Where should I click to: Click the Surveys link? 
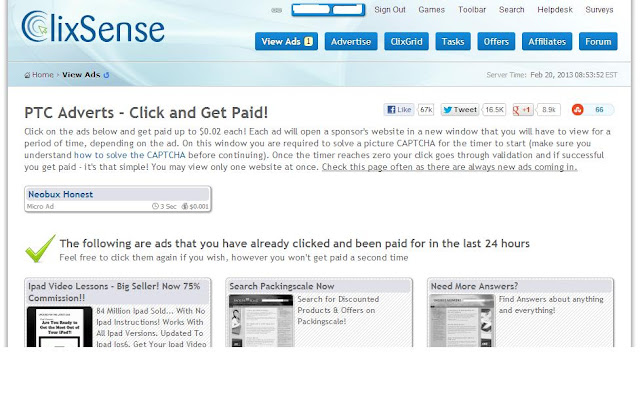[599, 10]
